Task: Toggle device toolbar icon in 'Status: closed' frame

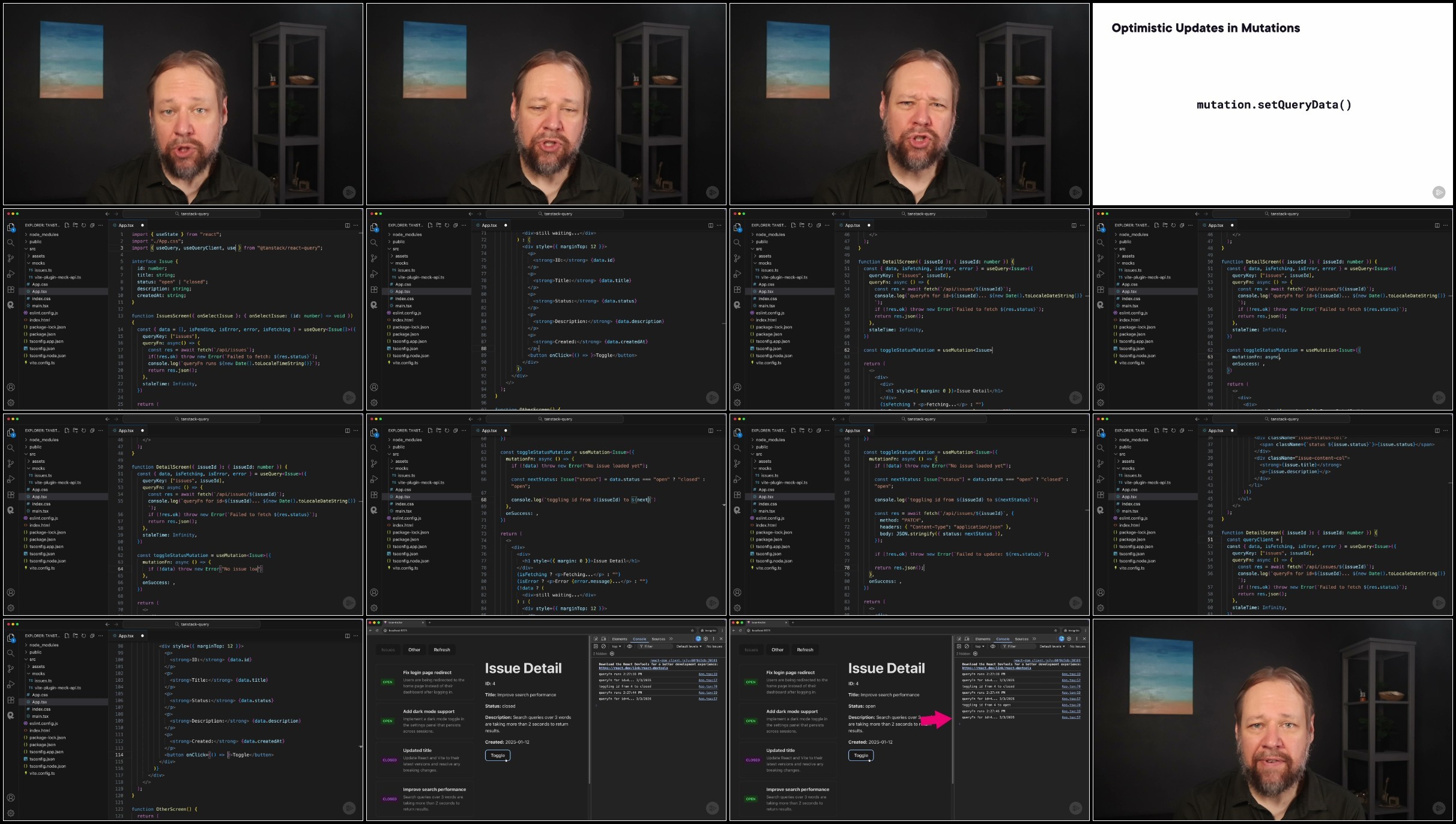Action: point(603,639)
